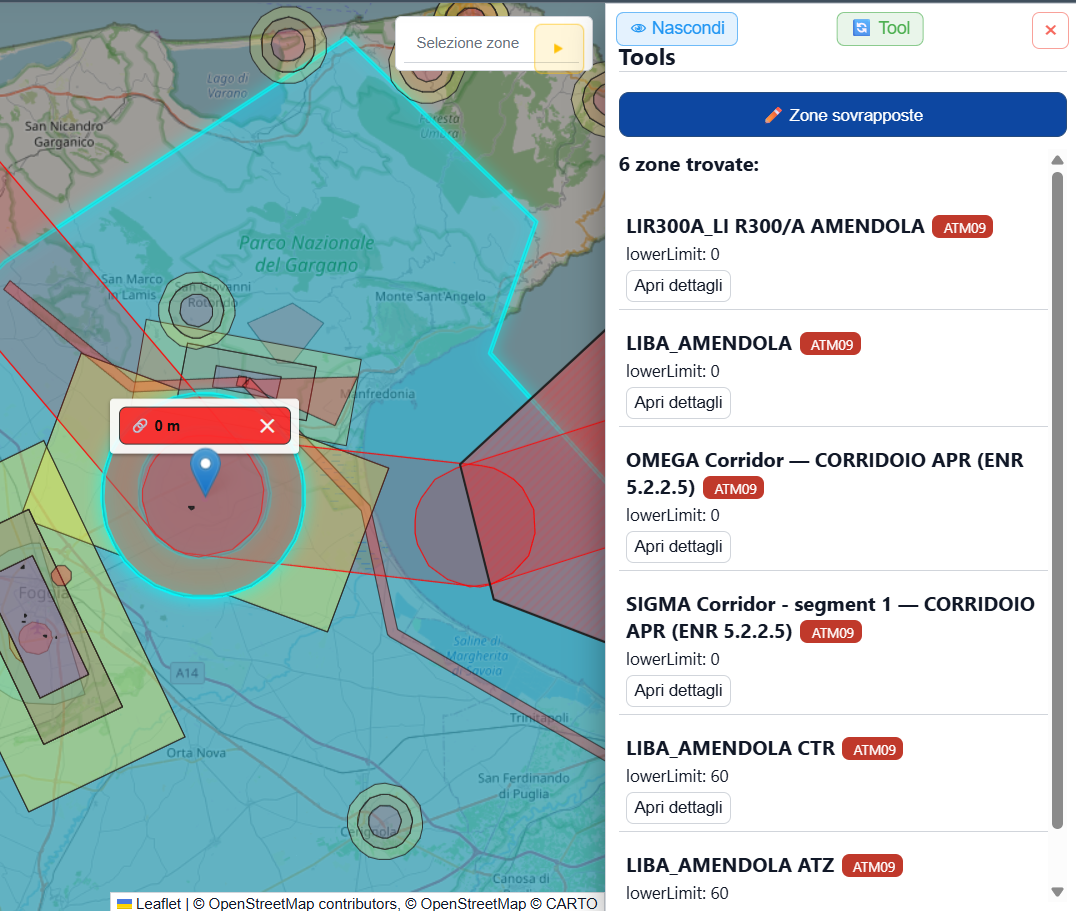Click the scrollbar down arrow

pos(1057,892)
